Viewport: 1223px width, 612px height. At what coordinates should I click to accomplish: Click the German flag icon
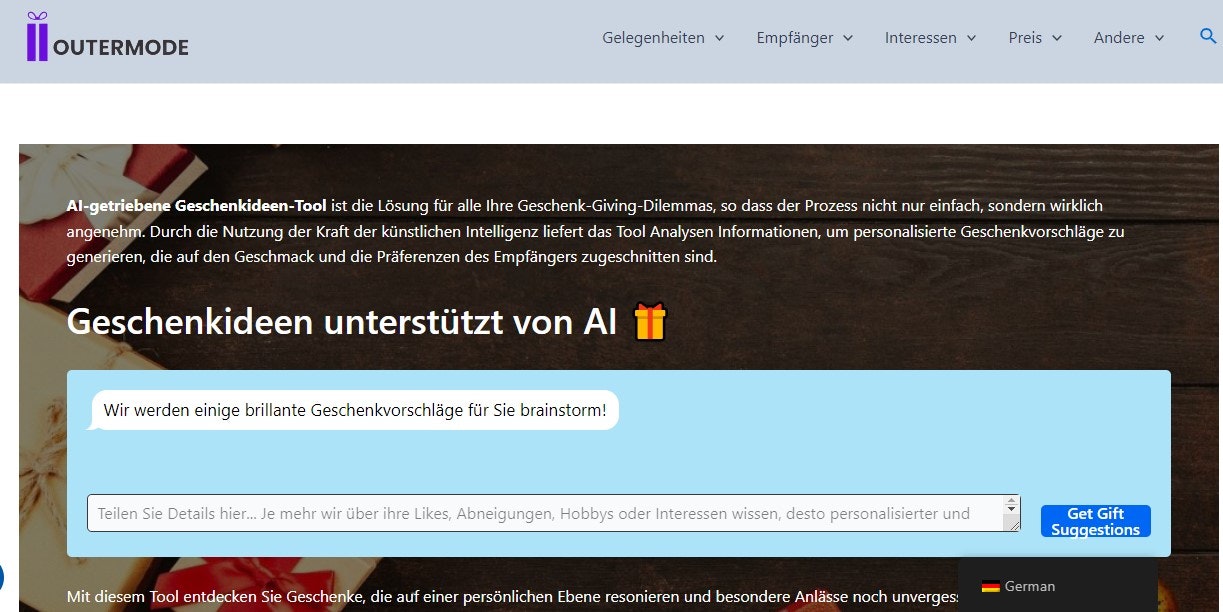990,587
